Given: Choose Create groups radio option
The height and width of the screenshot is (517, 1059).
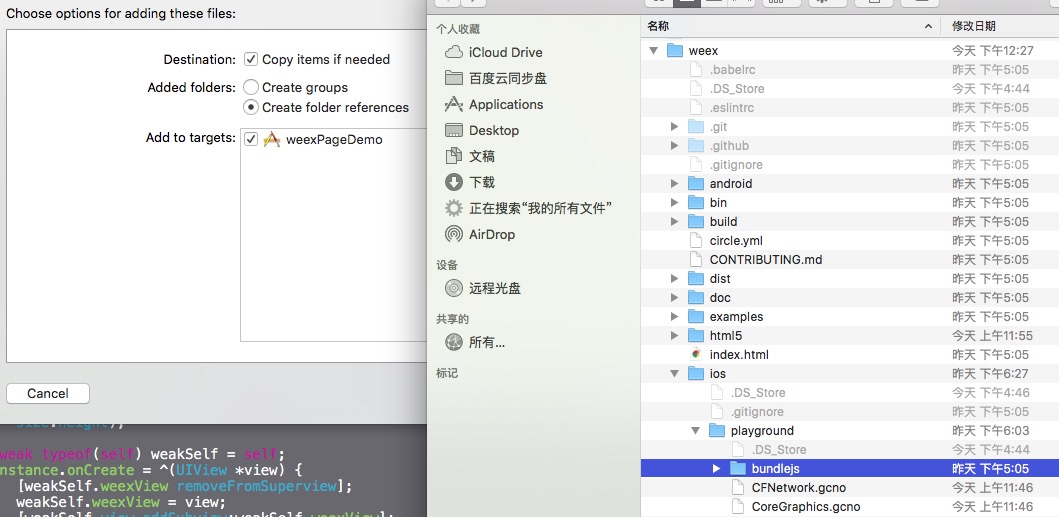Looking at the screenshot, I should (x=251, y=87).
